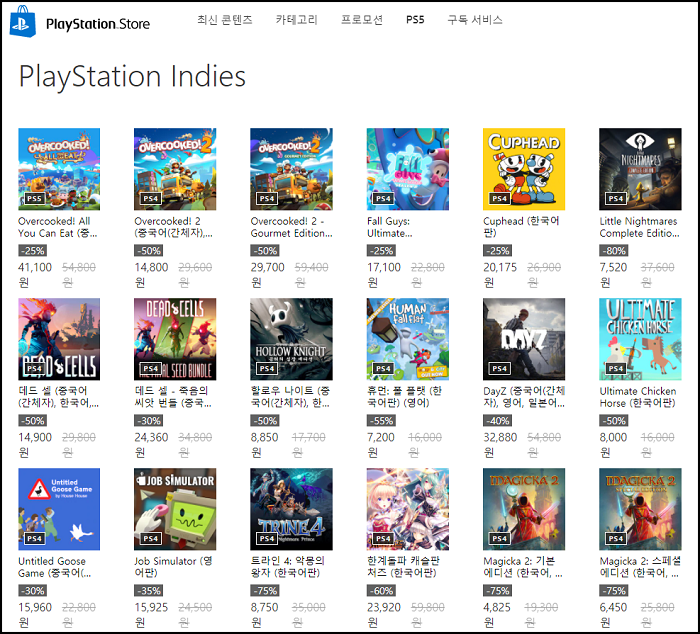Click the Overcooked! 2 Gourmet Edition title
The width and height of the screenshot is (700, 634).
290,227
